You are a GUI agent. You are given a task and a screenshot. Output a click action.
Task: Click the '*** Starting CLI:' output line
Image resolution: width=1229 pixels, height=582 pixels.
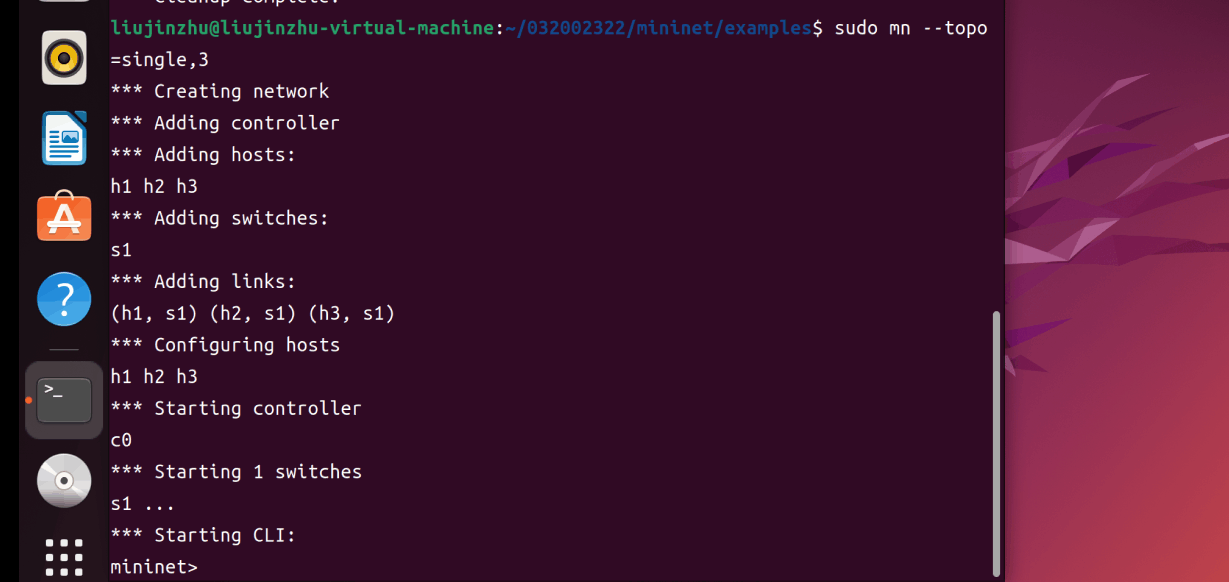[x=203, y=535]
